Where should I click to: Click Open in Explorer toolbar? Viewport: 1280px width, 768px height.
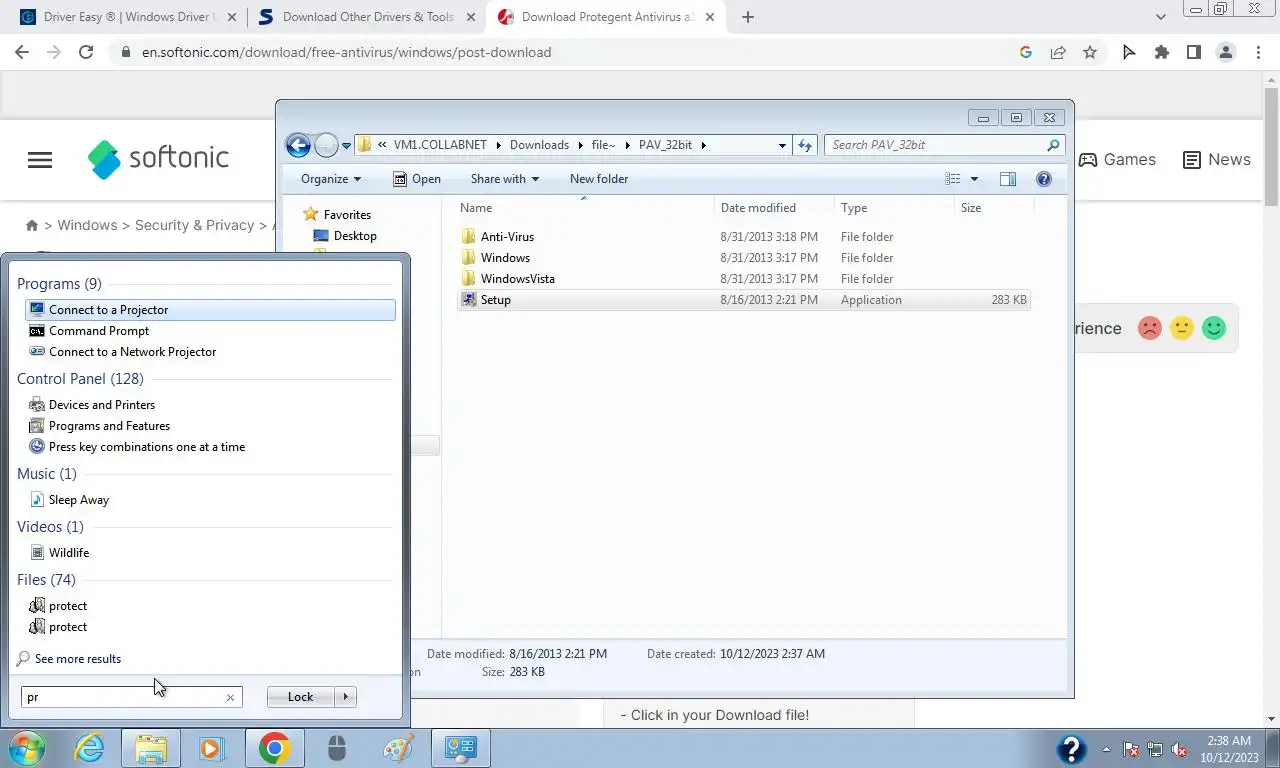417,179
